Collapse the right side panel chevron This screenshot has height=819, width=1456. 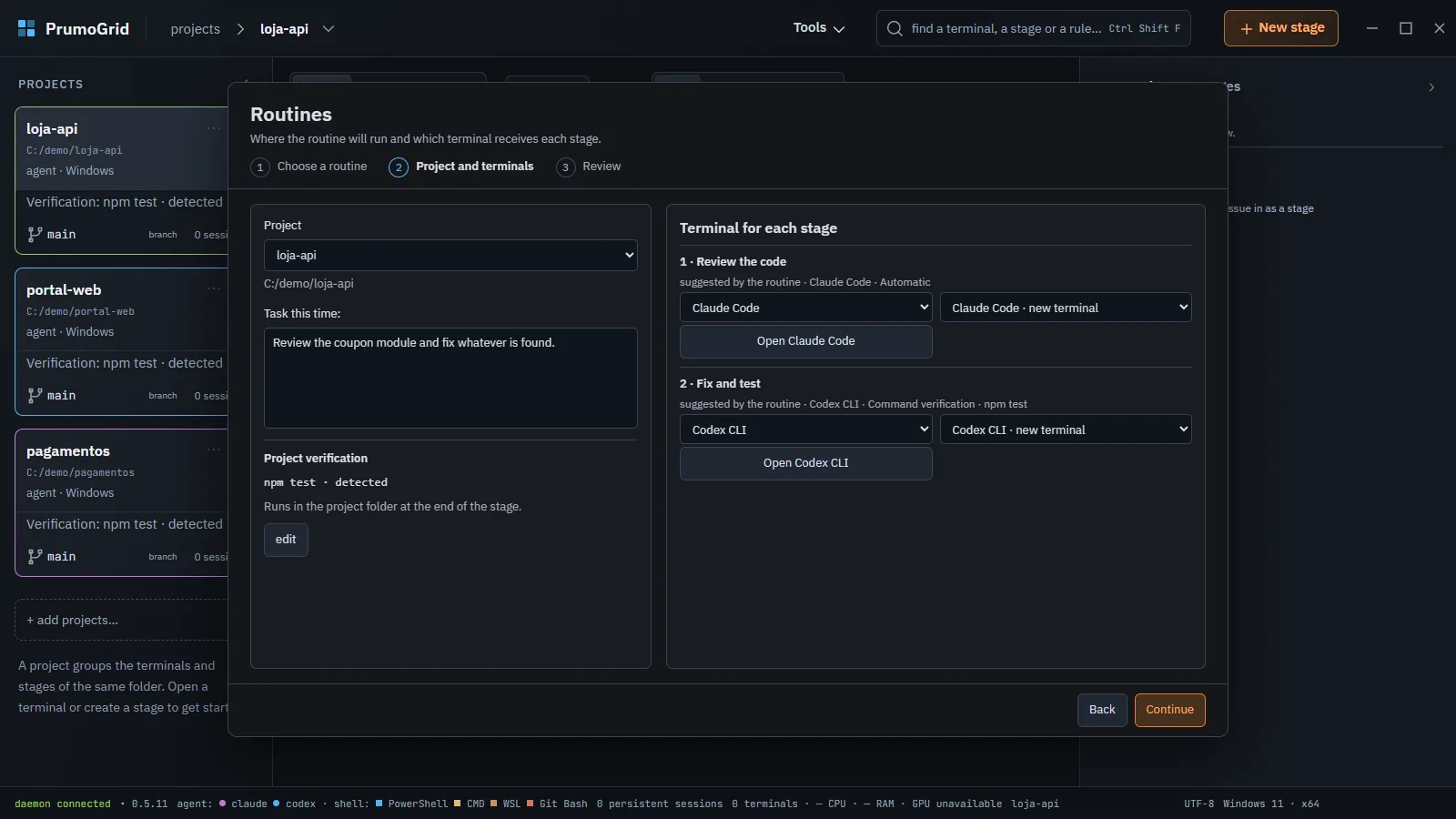click(1431, 87)
